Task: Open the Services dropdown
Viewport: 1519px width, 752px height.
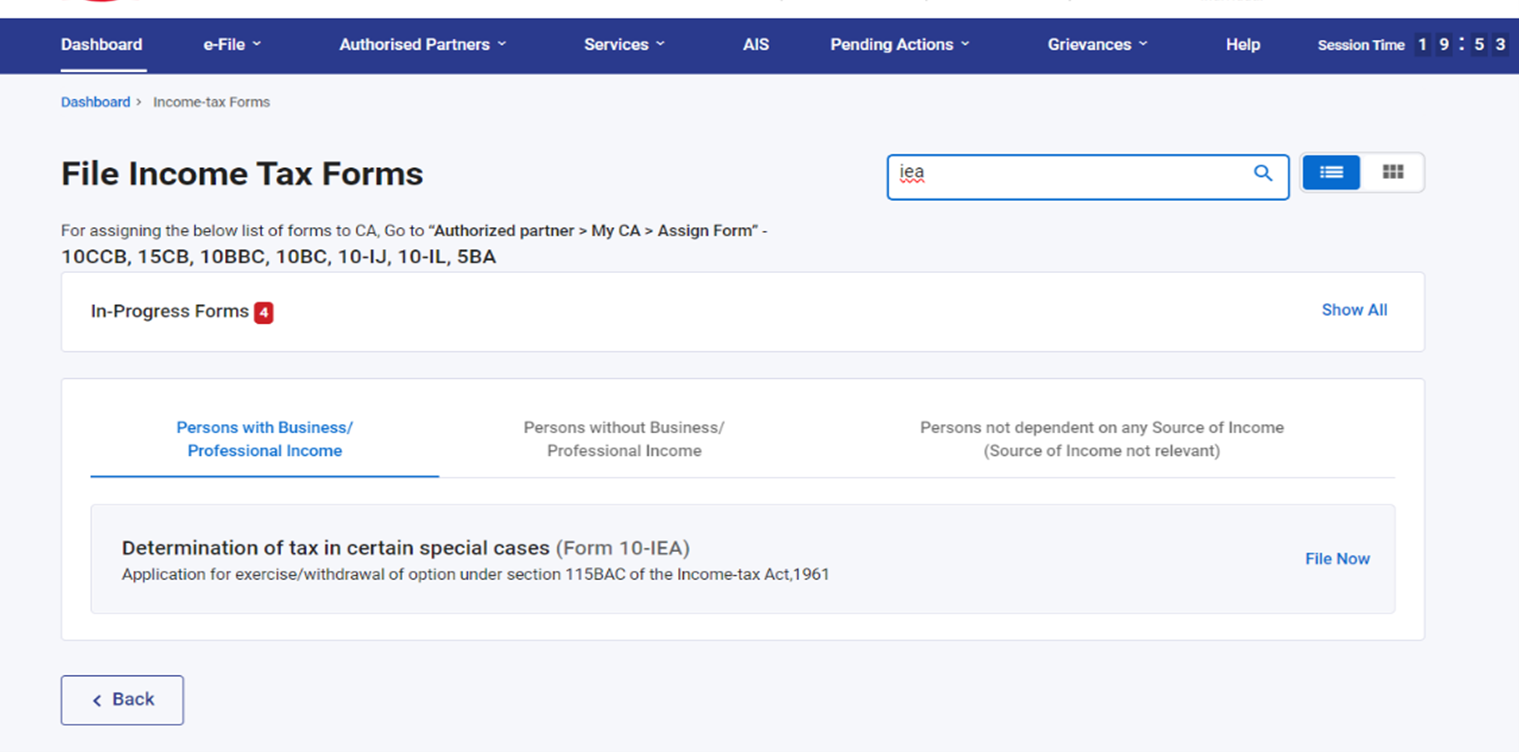Action: point(623,45)
